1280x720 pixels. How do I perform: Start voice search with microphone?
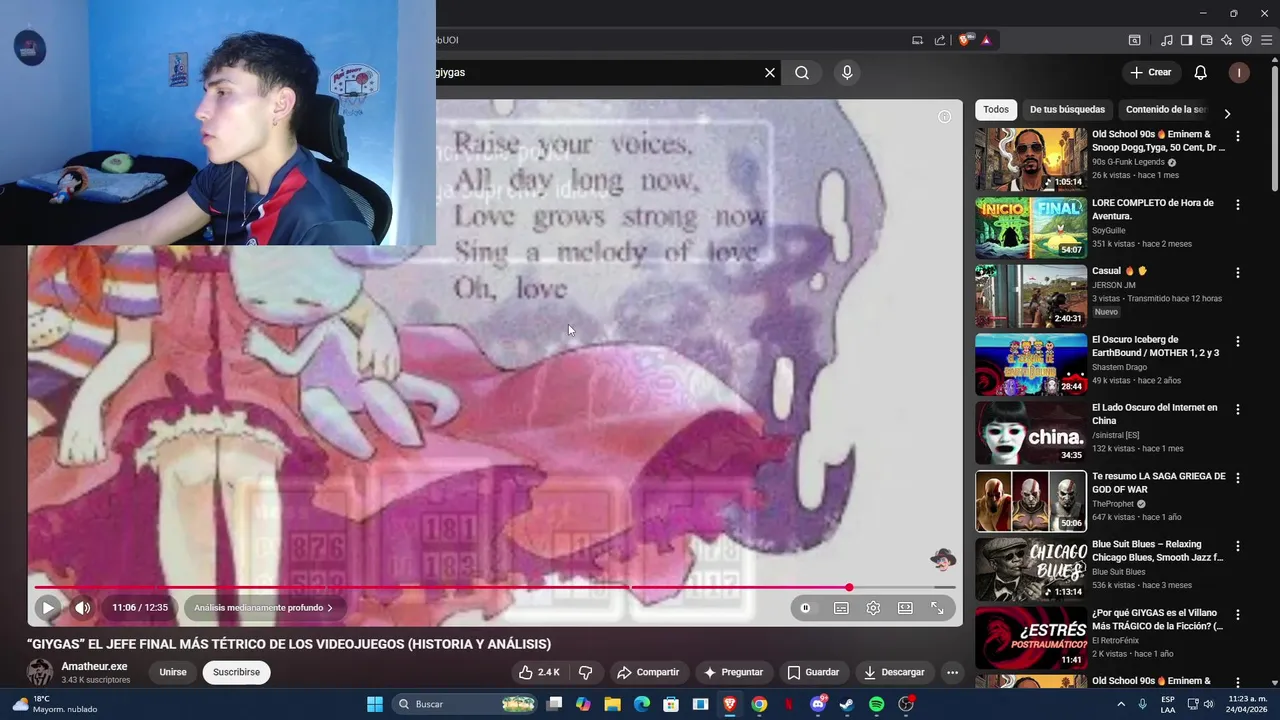(x=847, y=72)
